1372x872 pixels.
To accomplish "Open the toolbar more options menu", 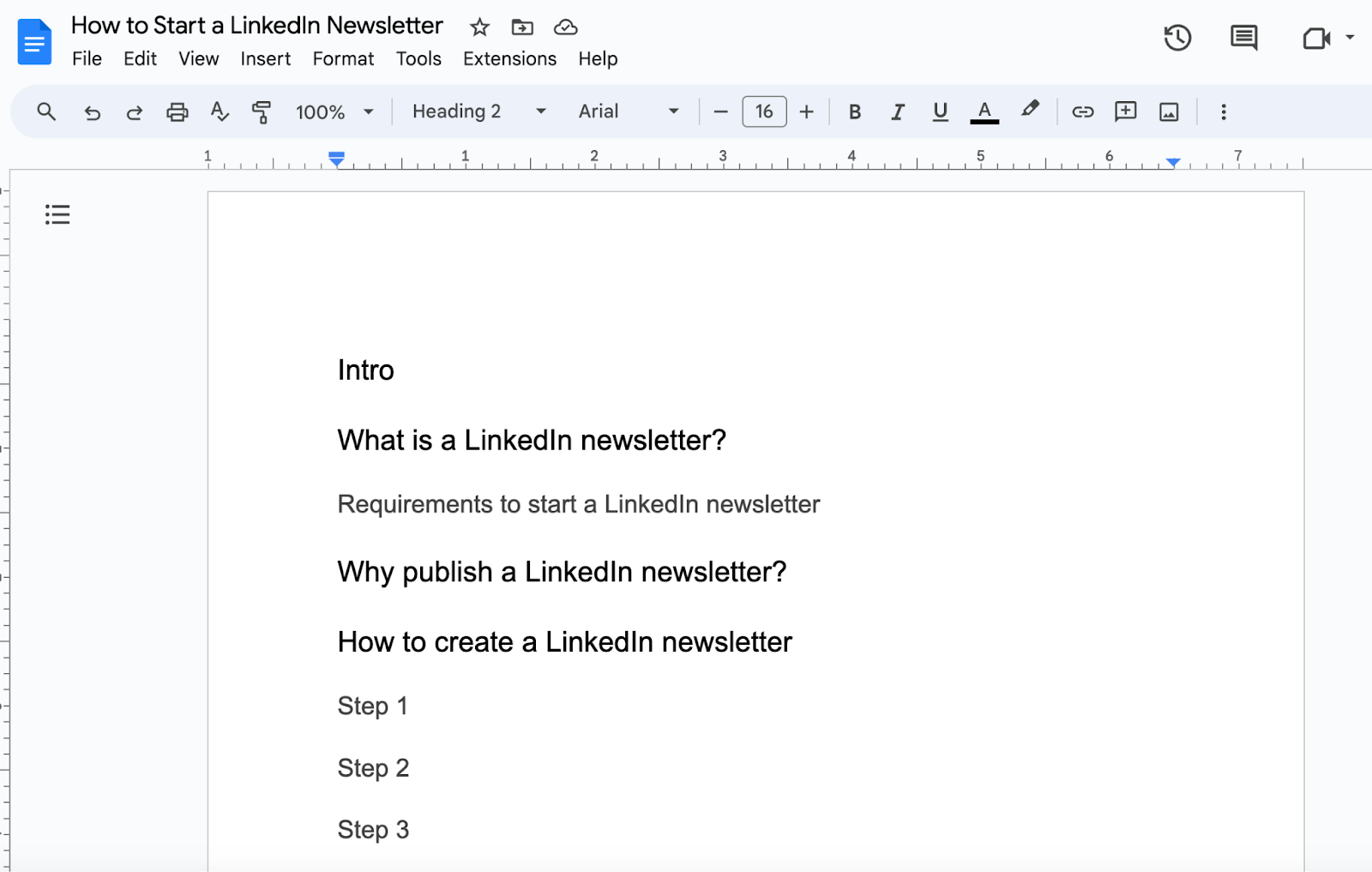I will (1224, 112).
